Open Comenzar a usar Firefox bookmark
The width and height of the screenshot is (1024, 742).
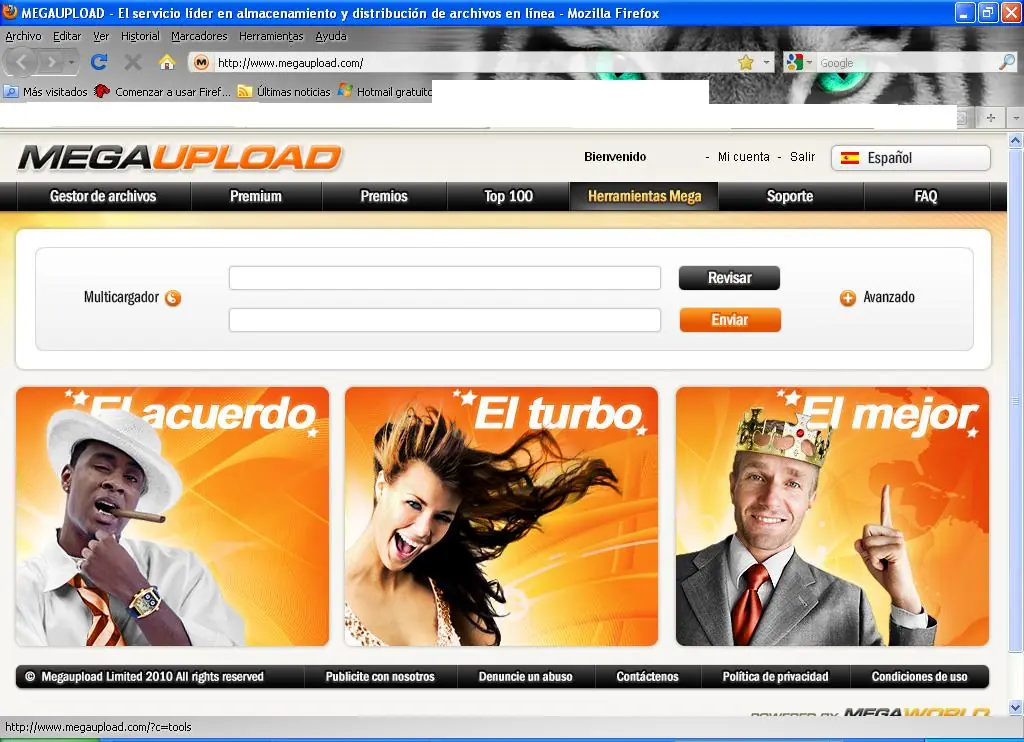162,91
